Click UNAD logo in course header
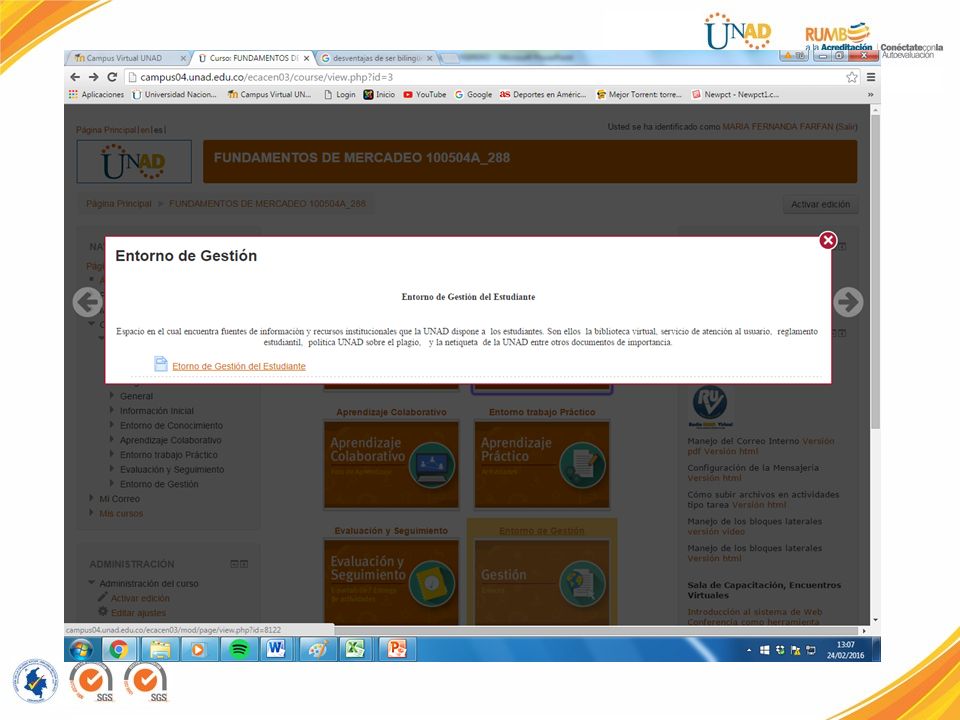The image size is (960, 720). pos(134,162)
